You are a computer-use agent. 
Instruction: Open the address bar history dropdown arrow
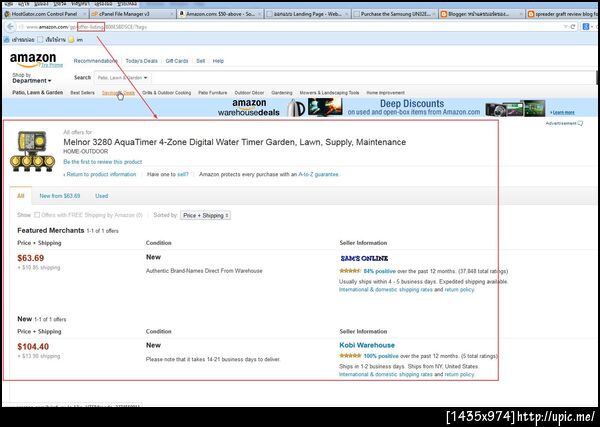(565, 27)
